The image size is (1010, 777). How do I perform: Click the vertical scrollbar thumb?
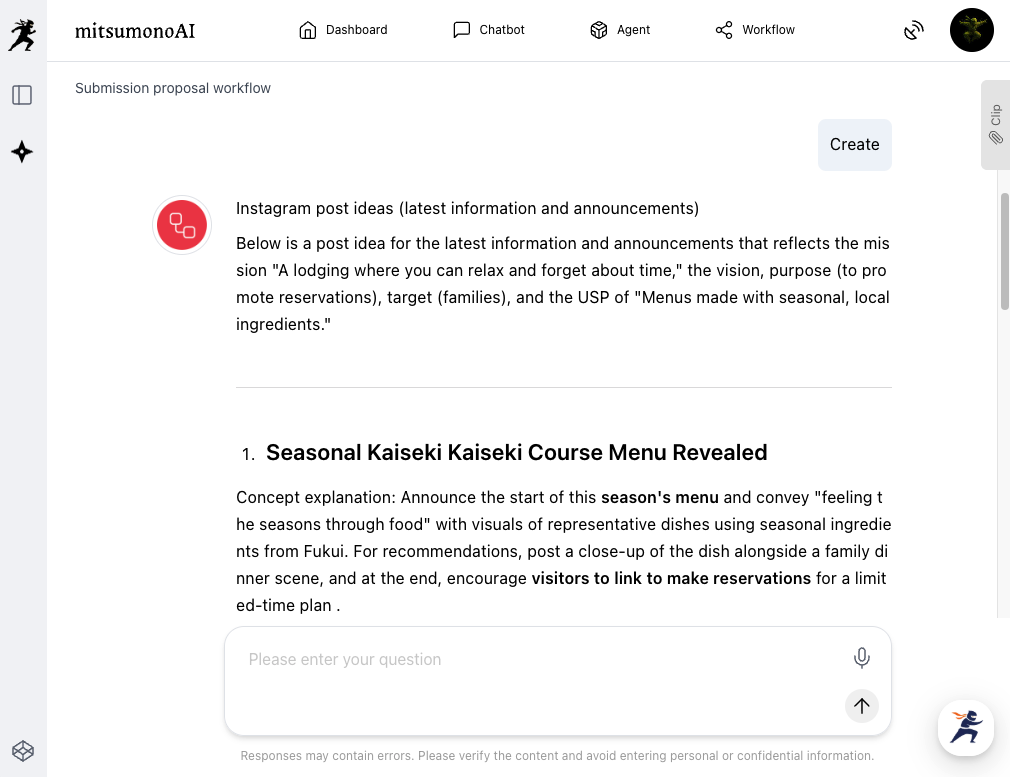[x=1004, y=250]
